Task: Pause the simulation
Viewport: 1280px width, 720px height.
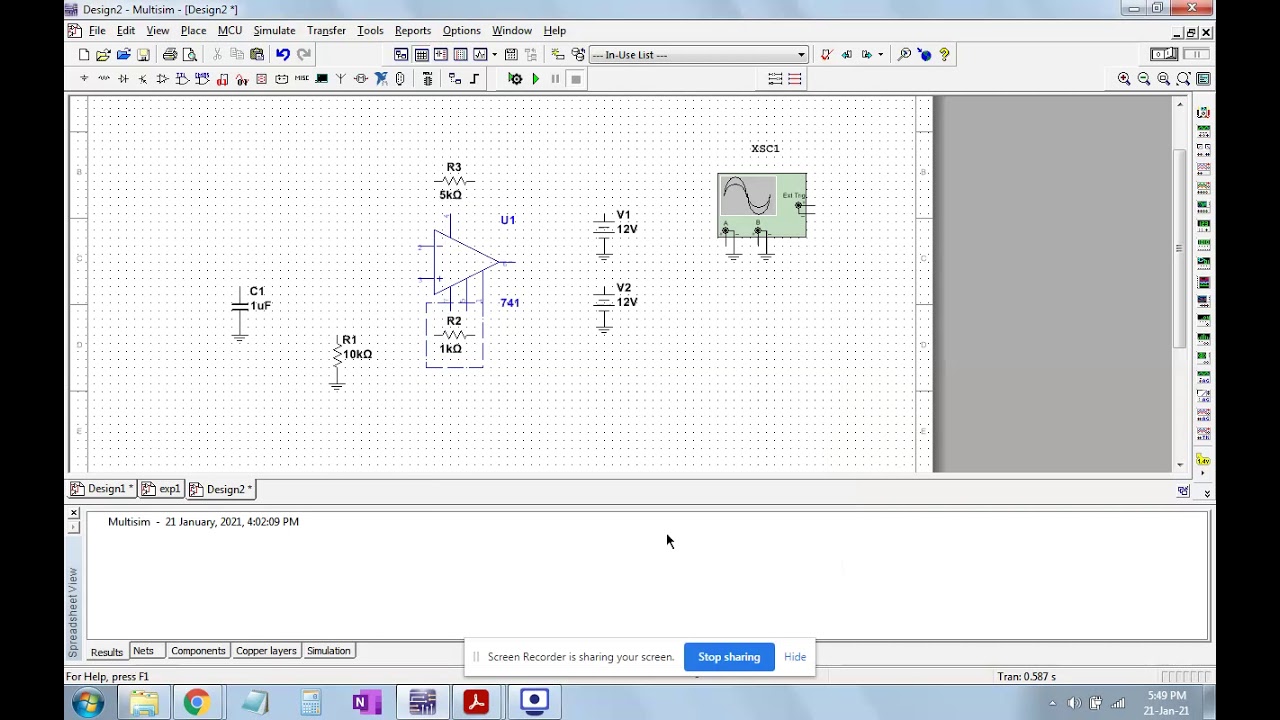Action: (556, 79)
